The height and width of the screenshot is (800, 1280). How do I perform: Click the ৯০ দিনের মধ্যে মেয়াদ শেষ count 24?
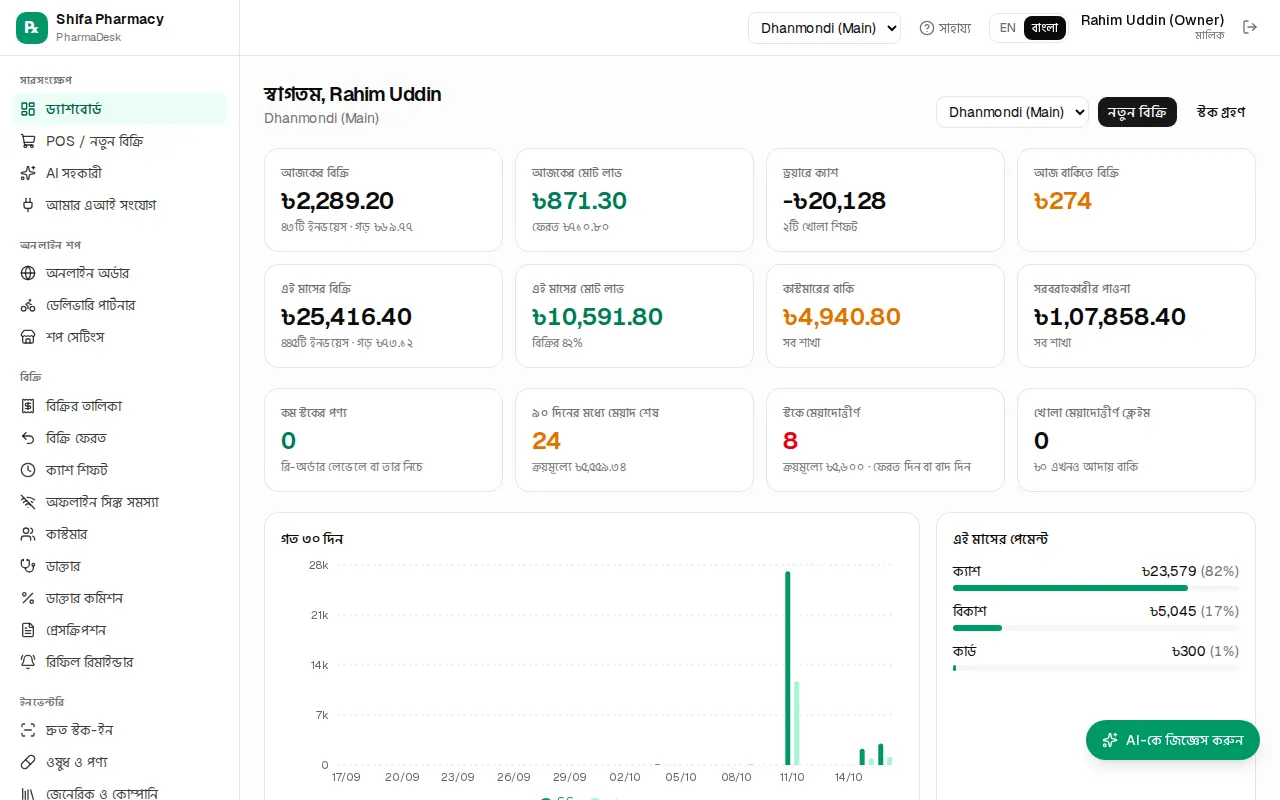click(x=546, y=441)
